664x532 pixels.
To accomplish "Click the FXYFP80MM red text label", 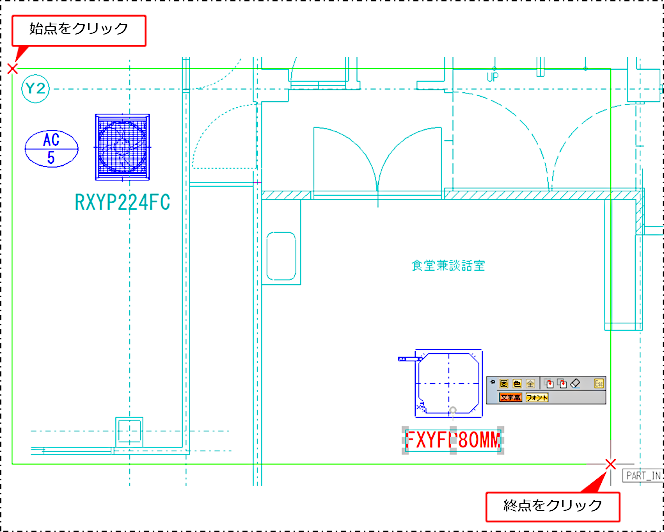I will click(452, 441).
